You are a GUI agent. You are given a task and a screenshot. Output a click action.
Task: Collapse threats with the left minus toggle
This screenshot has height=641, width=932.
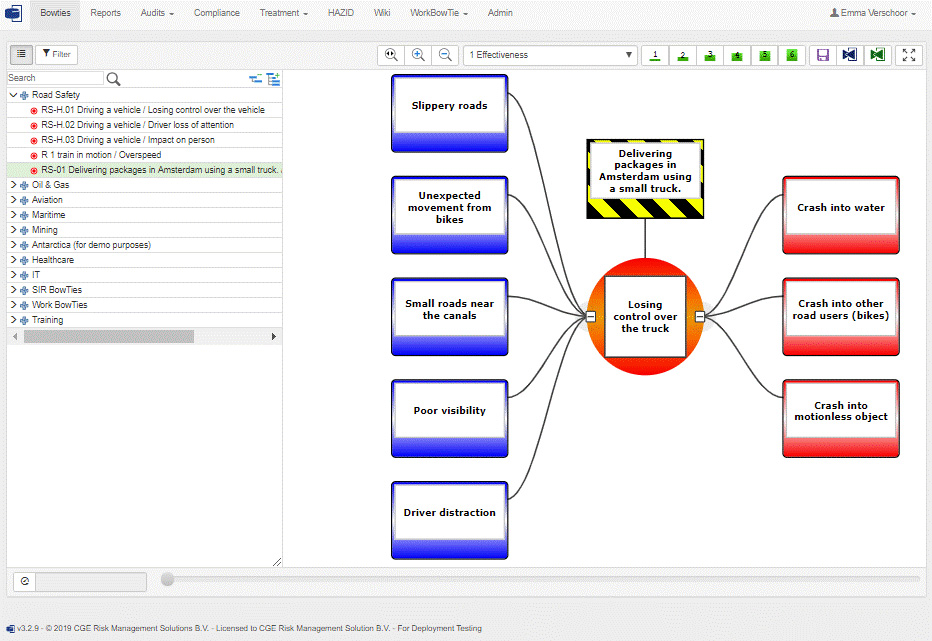[591, 317]
